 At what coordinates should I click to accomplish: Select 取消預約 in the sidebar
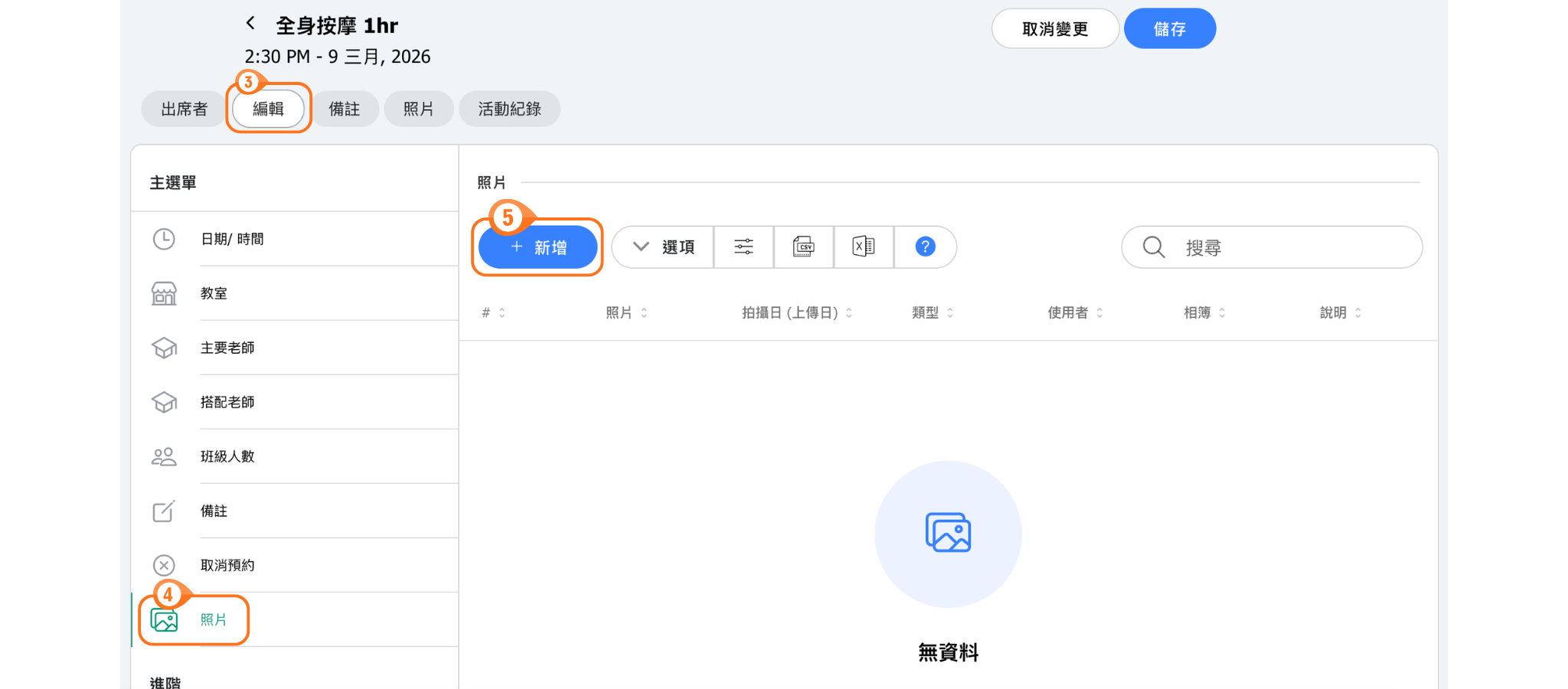[227, 565]
